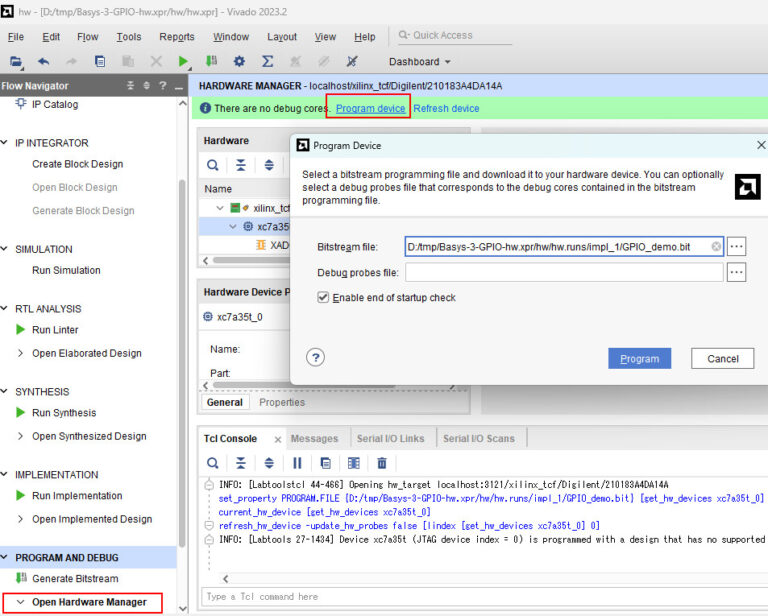This screenshot has width=768, height=616.
Task: Open the Reports menu
Action: [x=177, y=37]
